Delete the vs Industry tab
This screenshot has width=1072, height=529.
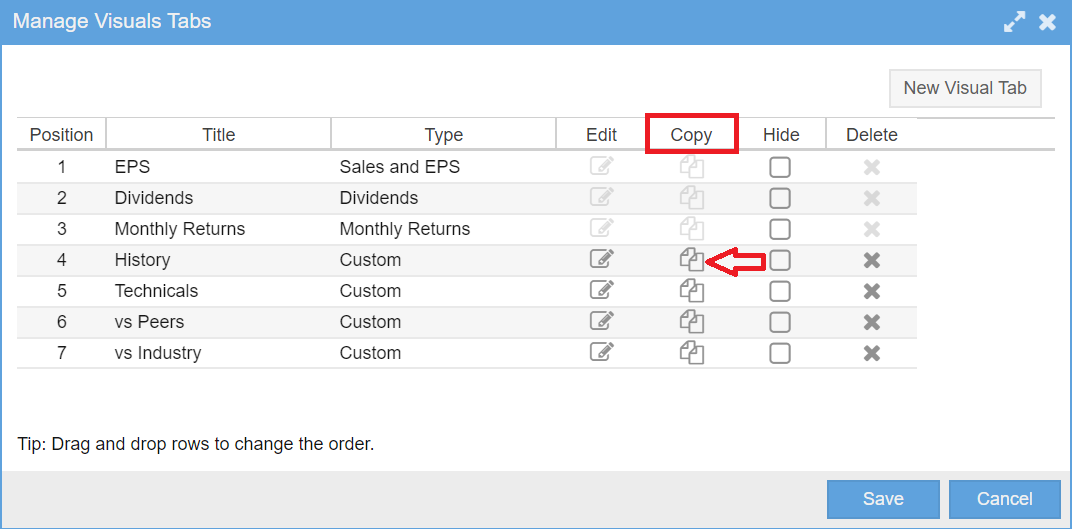coord(872,353)
